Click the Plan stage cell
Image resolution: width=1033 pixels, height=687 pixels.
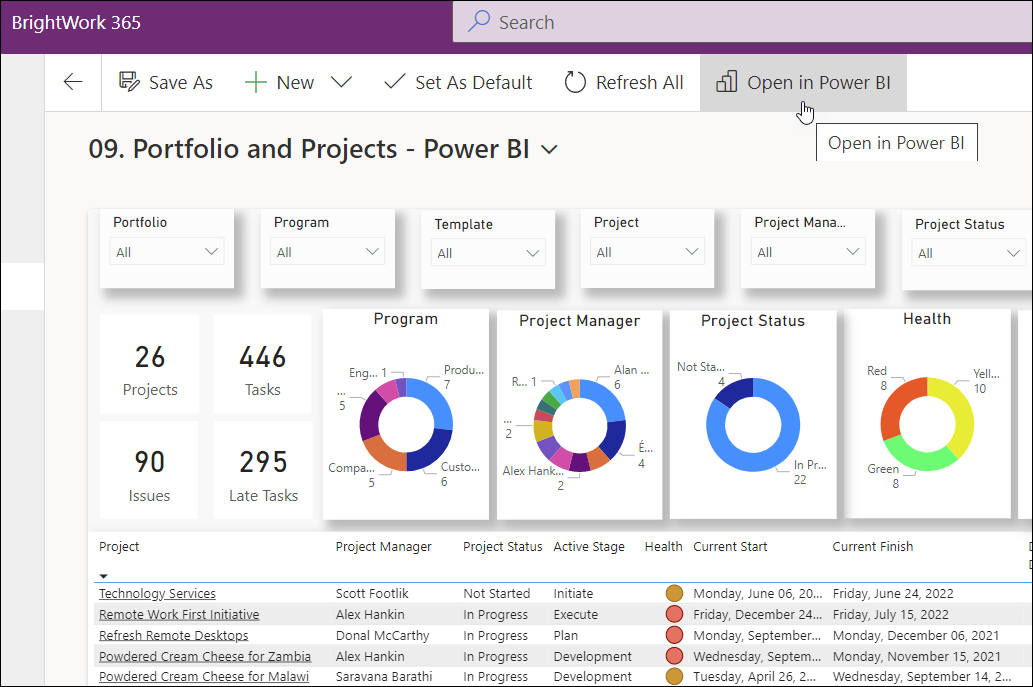(x=566, y=636)
